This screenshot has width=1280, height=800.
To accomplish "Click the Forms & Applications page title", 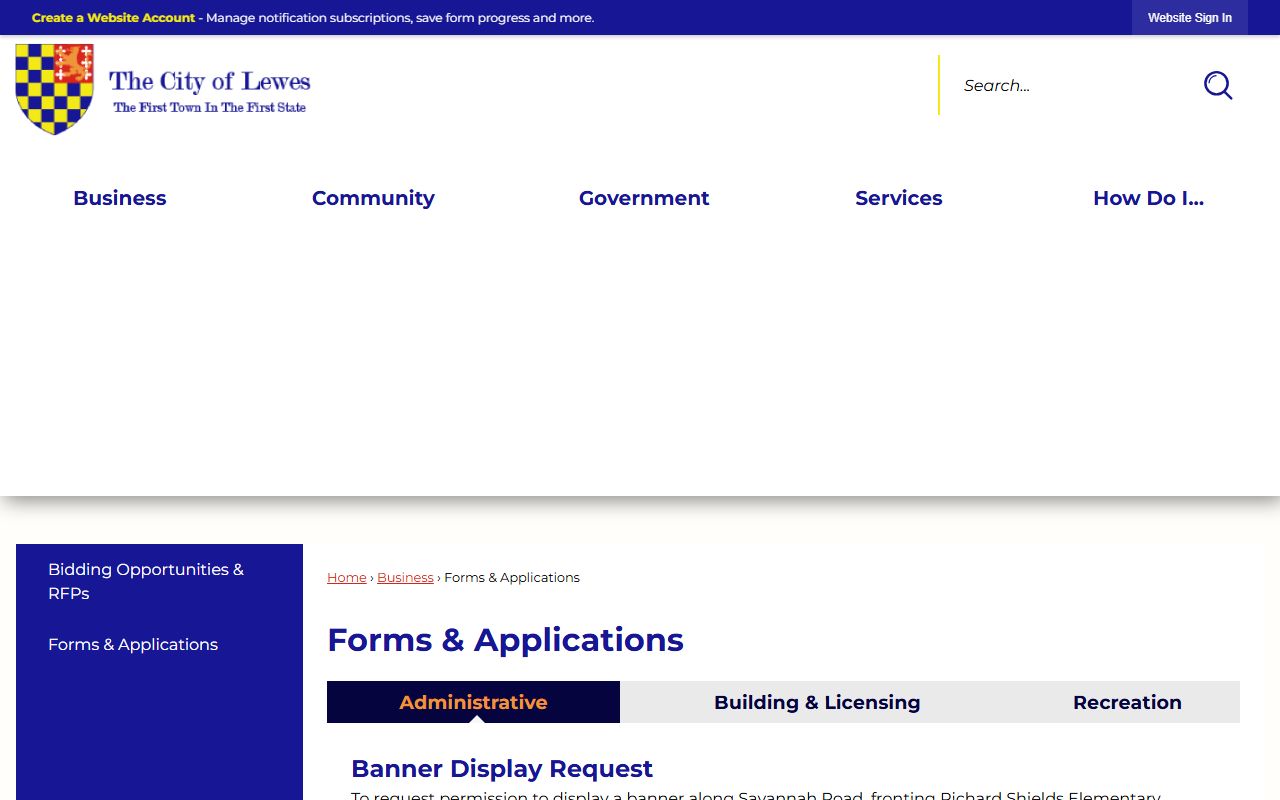I will 505,640.
